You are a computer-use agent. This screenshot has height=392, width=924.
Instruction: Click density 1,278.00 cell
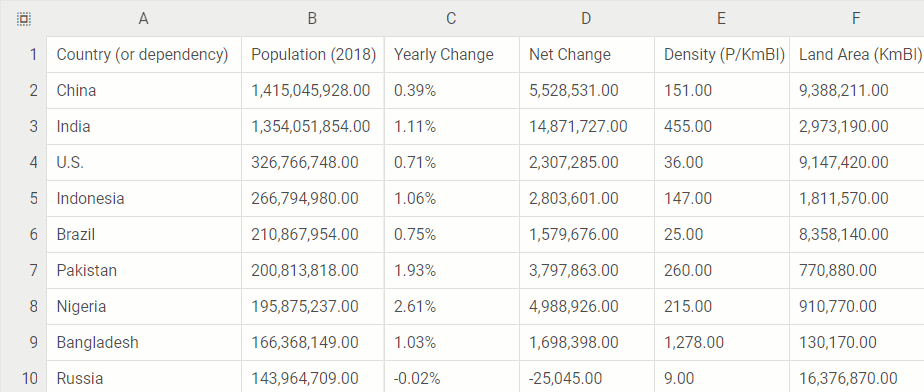pyautogui.click(x=721, y=342)
